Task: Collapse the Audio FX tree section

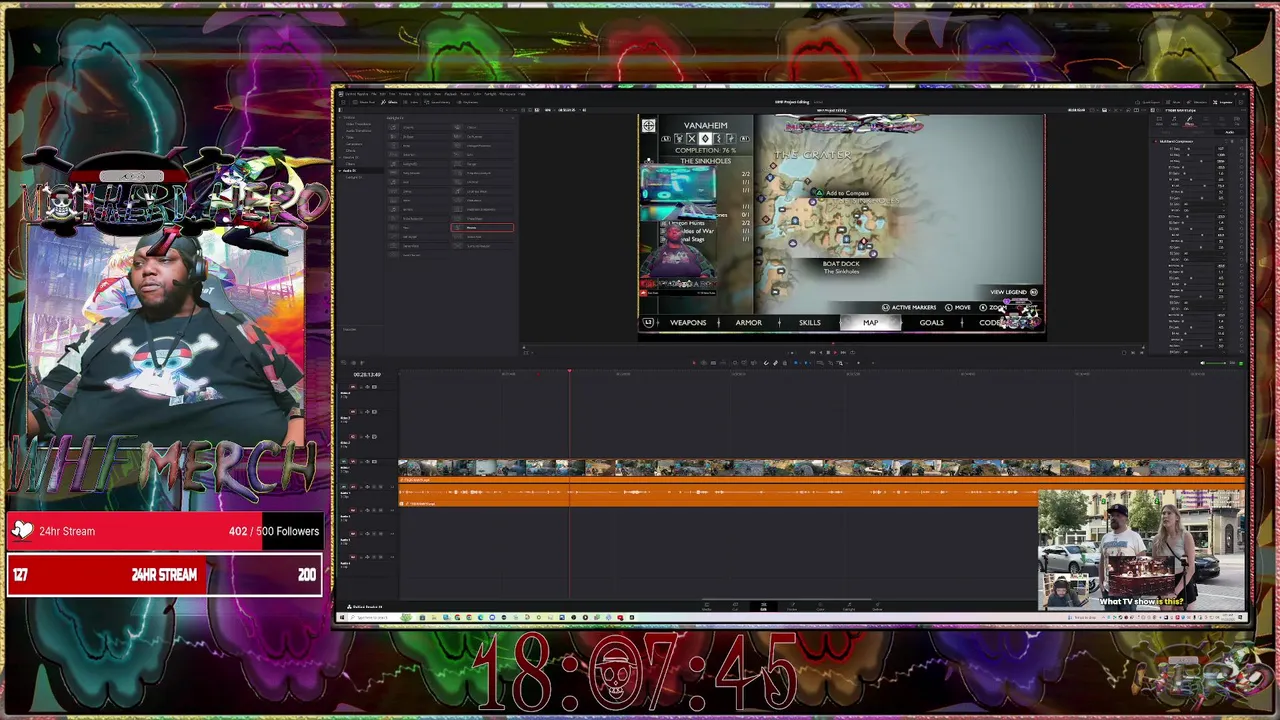Action: 340,171
